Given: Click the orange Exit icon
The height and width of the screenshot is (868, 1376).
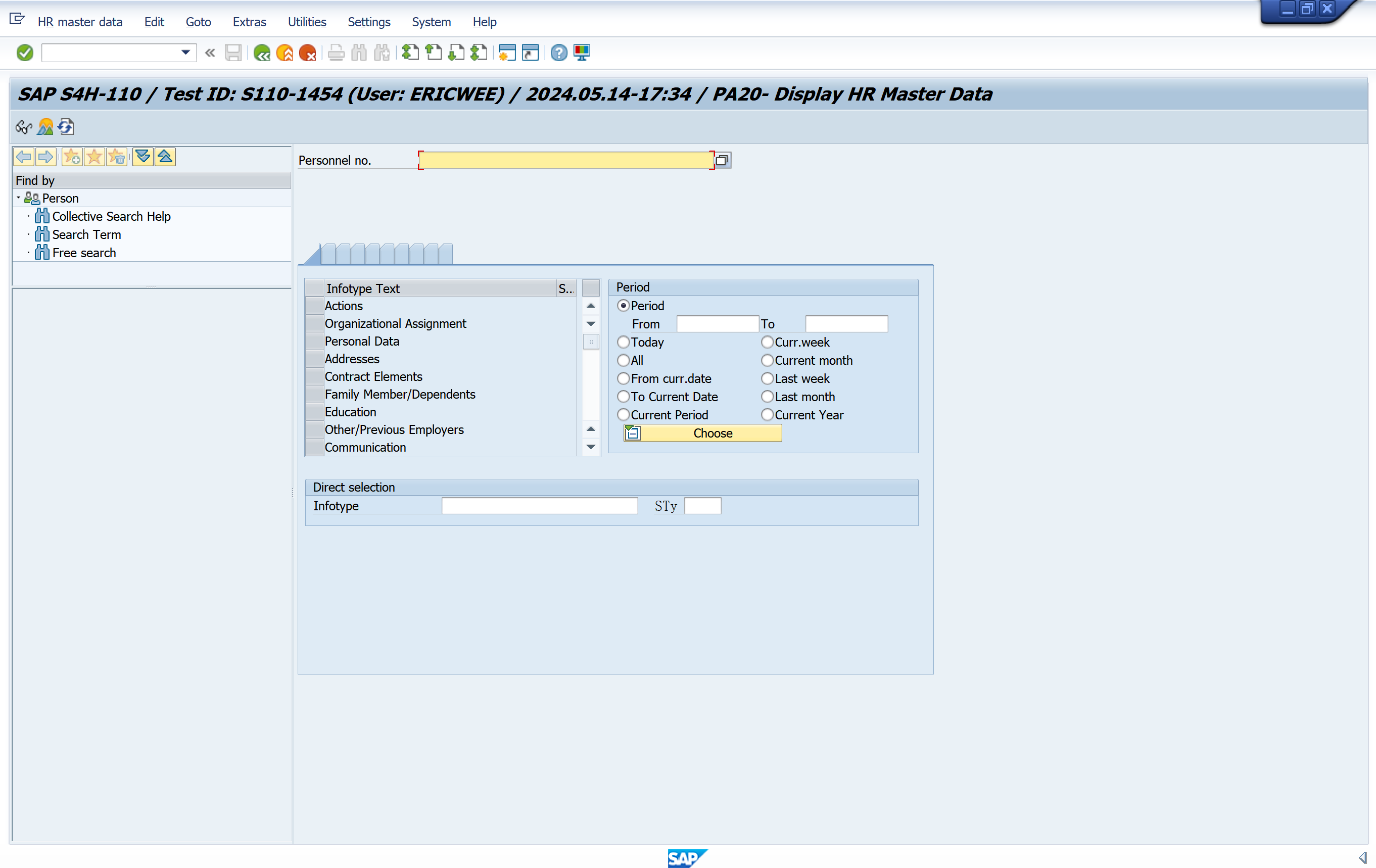Looking at the screenshot, I should click(x=284, y=53).
